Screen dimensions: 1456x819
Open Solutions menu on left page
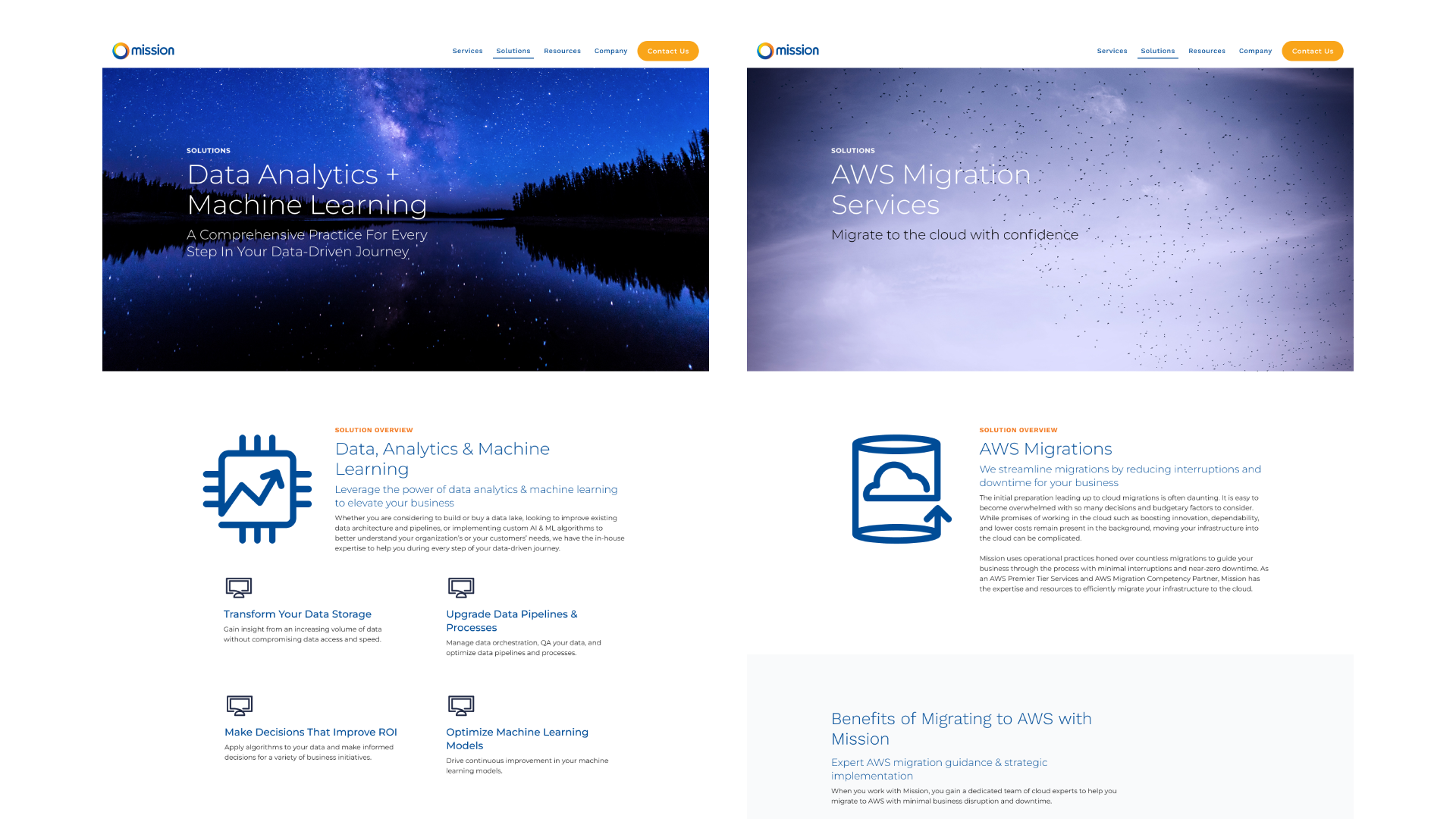tap(513, 52)
